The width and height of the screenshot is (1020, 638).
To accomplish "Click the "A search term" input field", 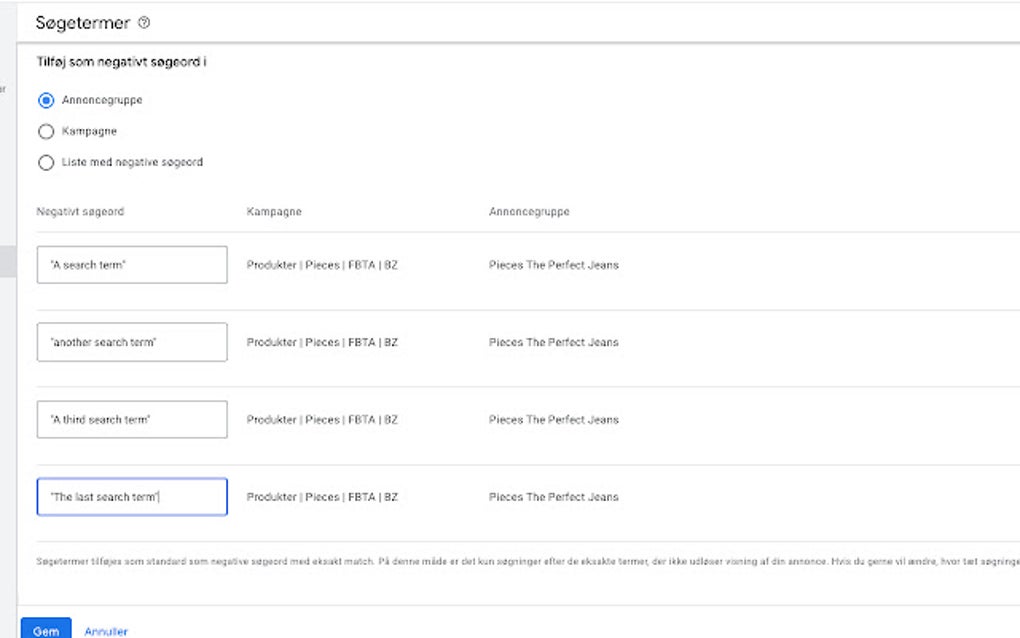I will point(132,265).
